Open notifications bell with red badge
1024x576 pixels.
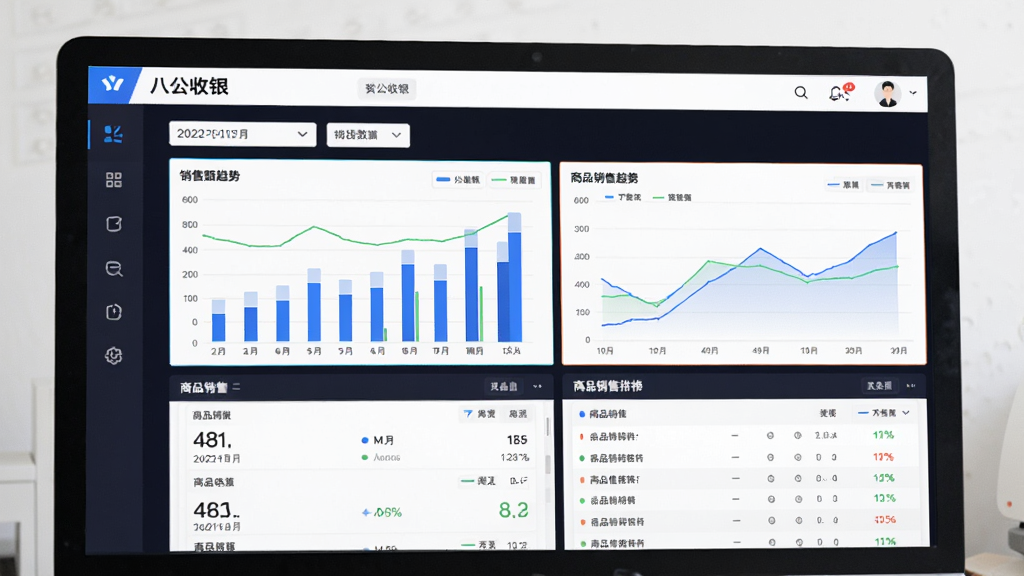tap(840, 93)
